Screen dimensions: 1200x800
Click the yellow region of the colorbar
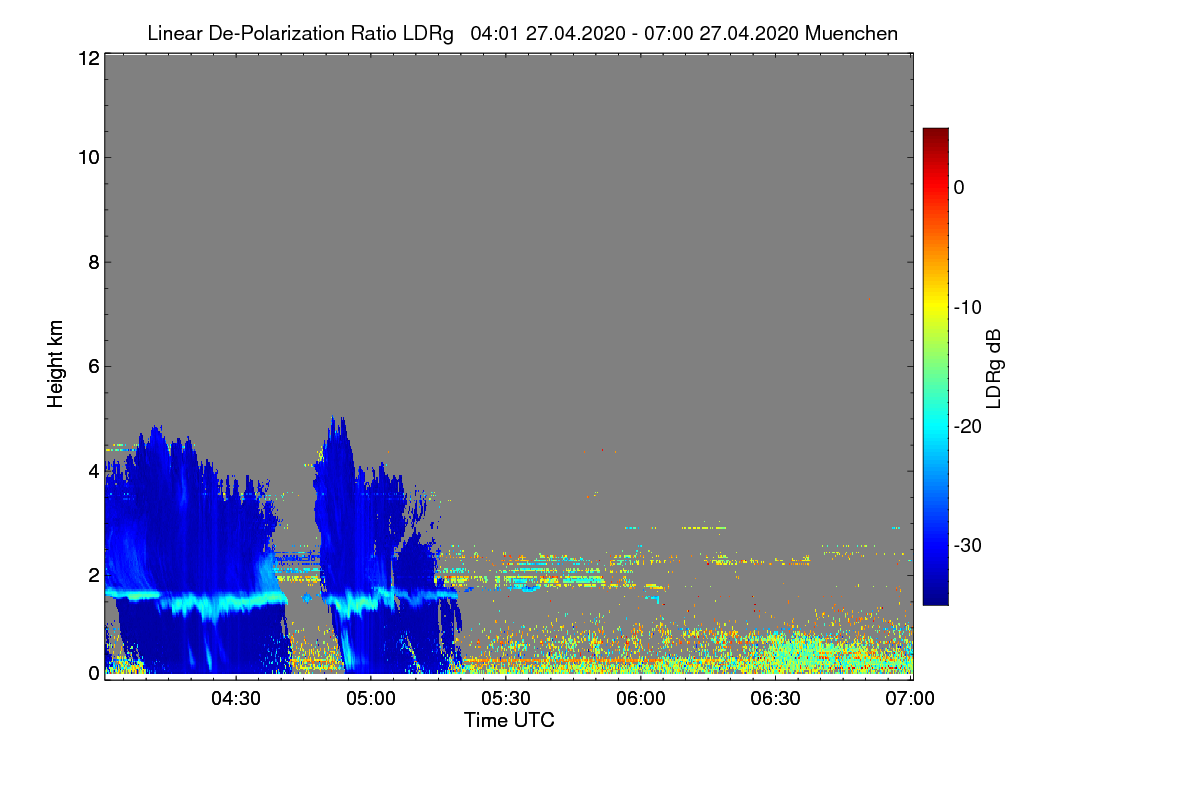935,307
